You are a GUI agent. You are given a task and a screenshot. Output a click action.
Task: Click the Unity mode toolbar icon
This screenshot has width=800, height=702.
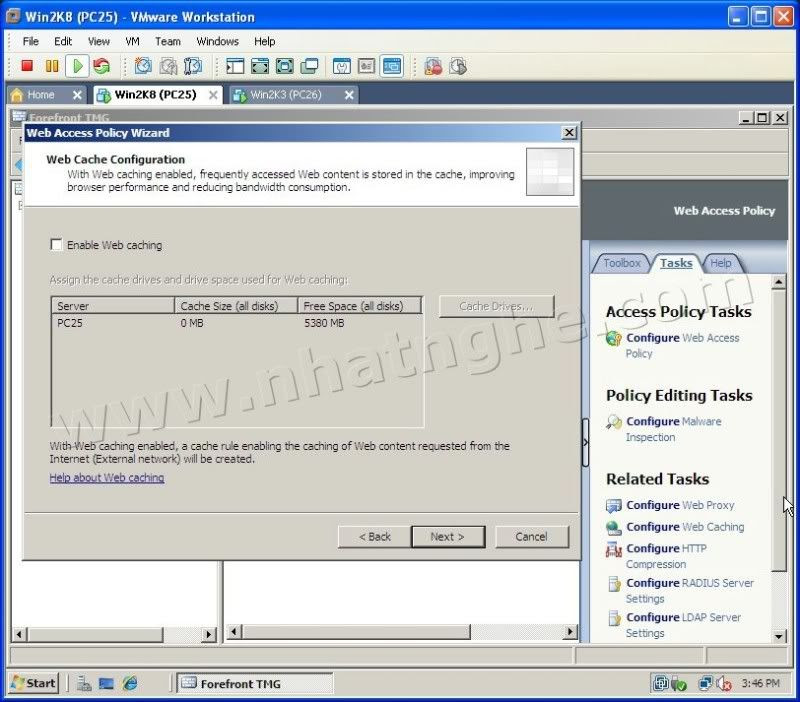310,66
